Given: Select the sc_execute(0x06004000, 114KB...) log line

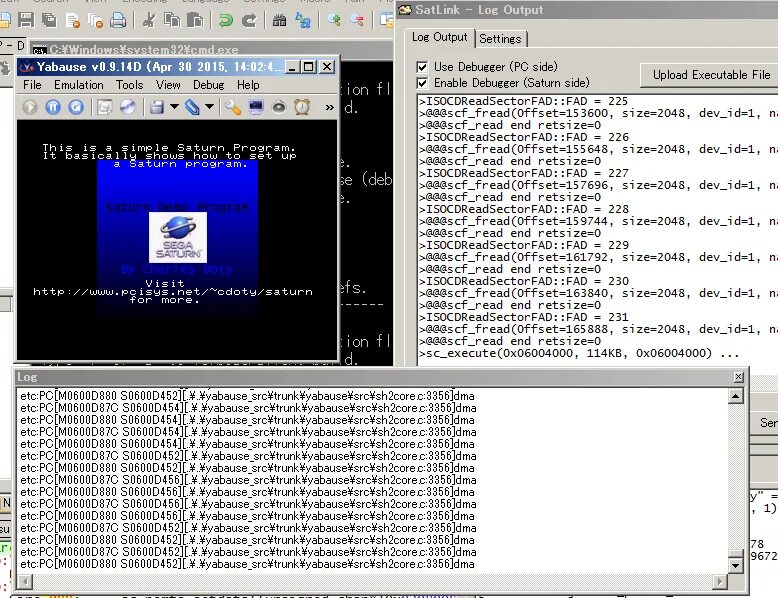Looking at the screenshot, I should (x=579, y=353).
